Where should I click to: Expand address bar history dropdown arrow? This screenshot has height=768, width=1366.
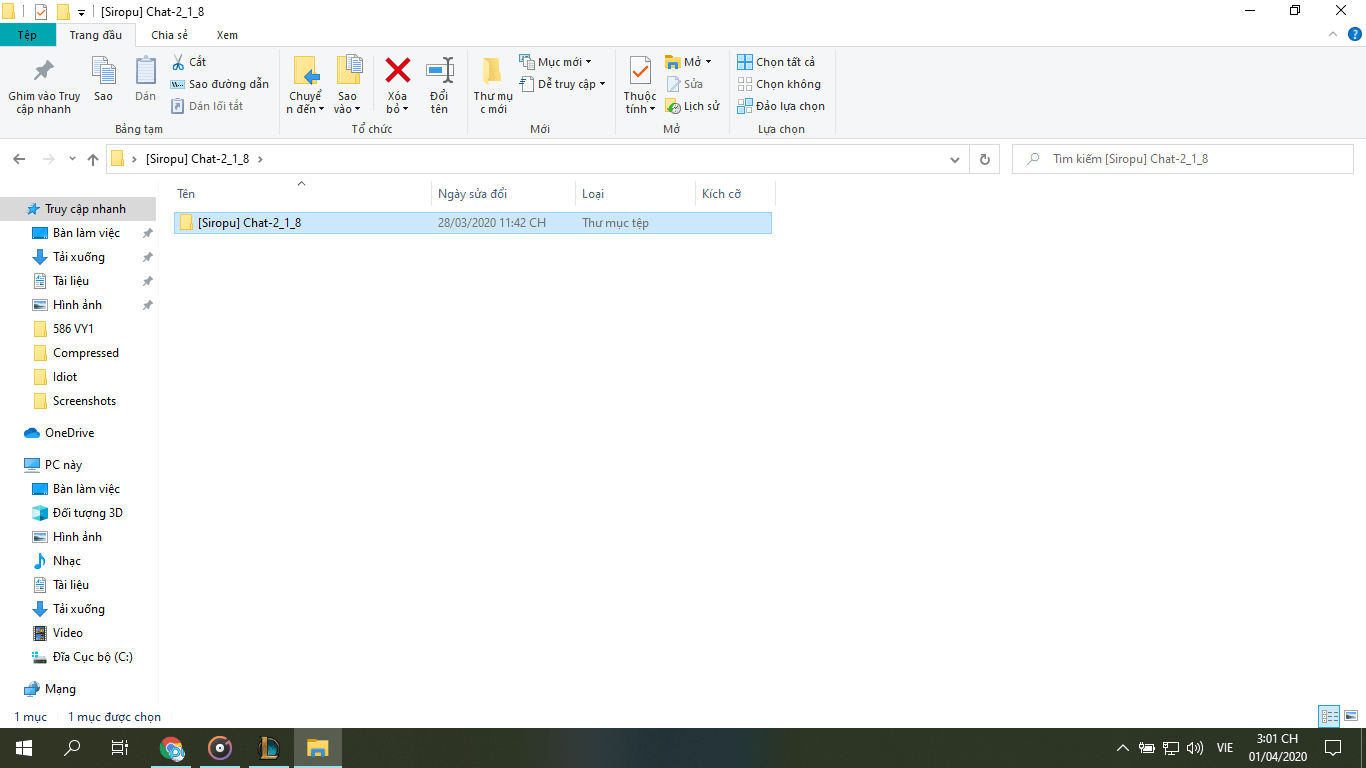[955, 159]
